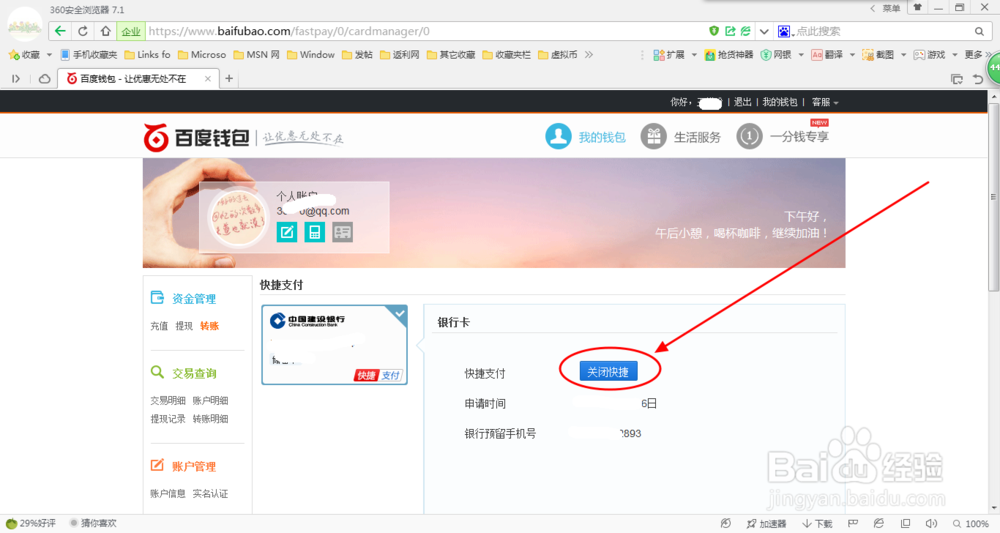Viewport: 1000px width, 533px height.
Task: Click the search magnifier in the search box
Action: pyautogui.click(x=979, y=31)
